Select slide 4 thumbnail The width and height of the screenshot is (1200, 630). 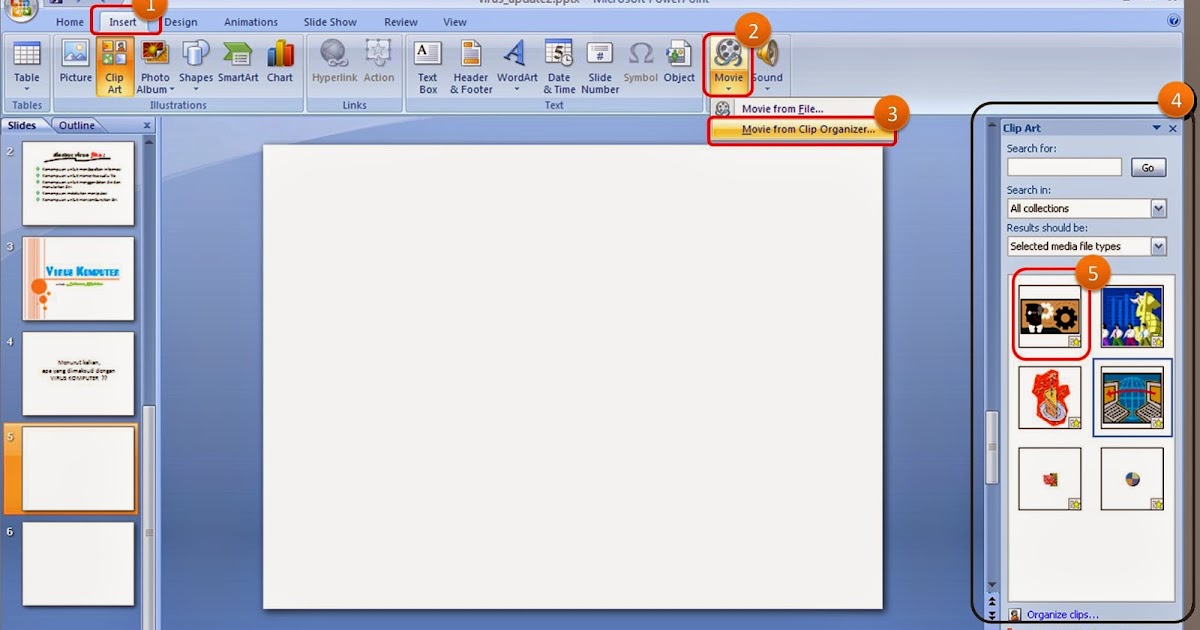coord(78,374)
